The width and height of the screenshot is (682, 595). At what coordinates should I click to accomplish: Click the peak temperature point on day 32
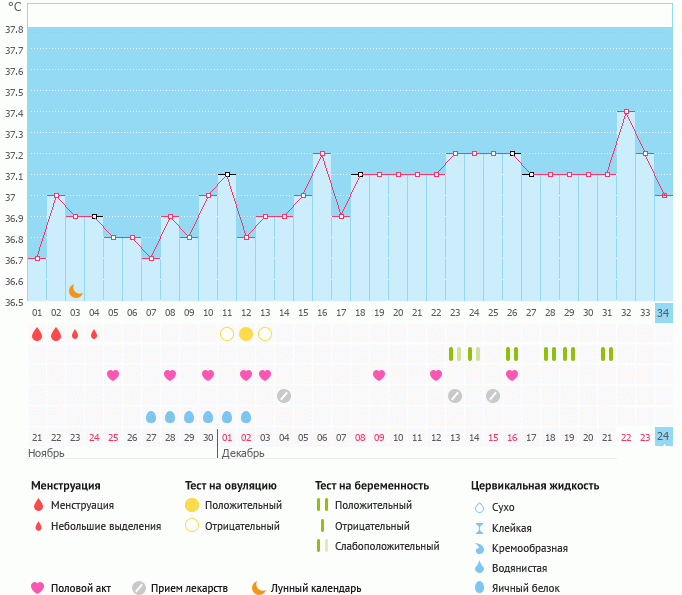click(x=626, y=112)
